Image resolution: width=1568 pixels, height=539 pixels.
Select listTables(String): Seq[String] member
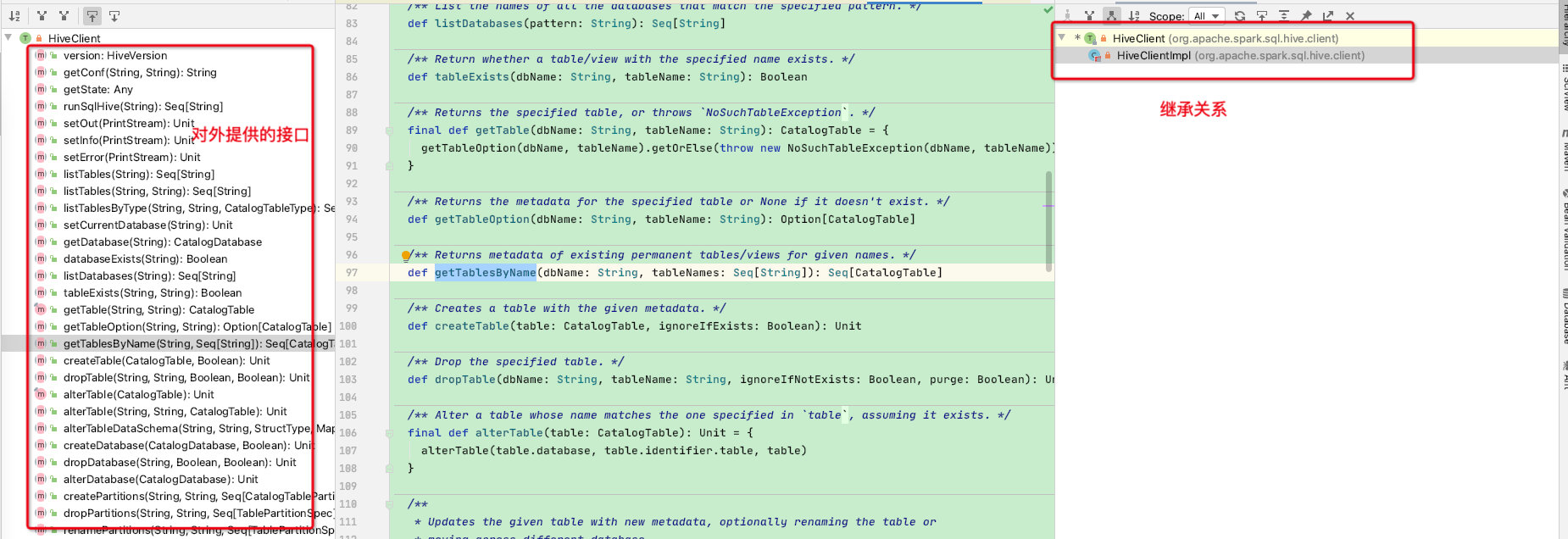(x=139, y=174)
